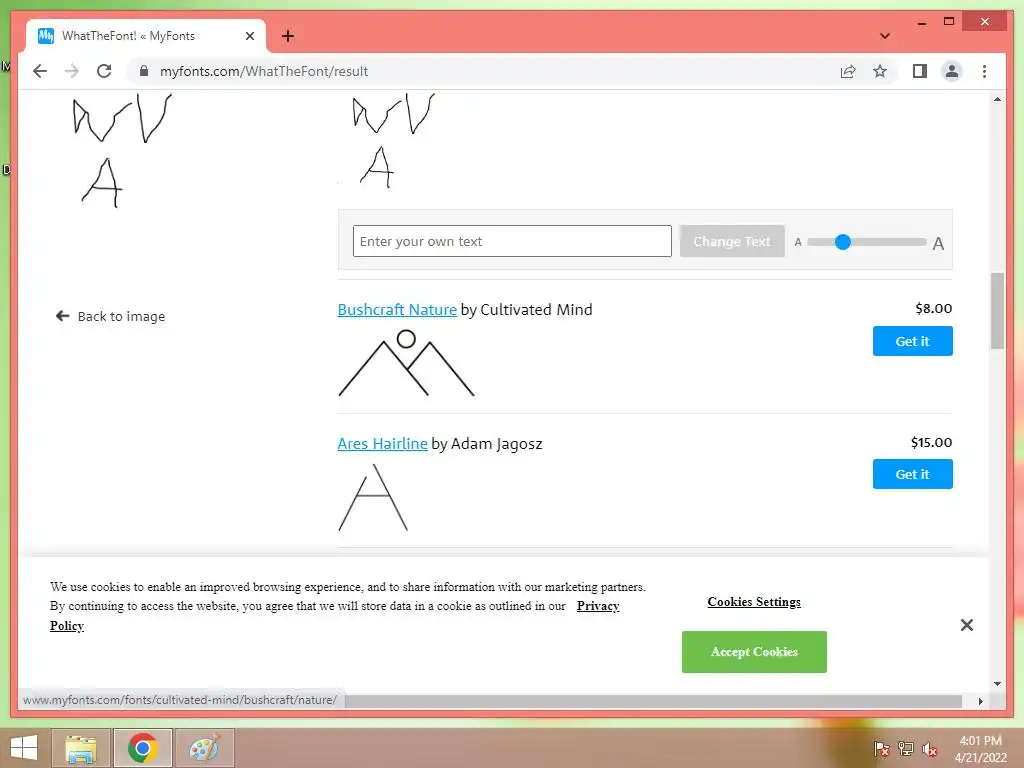Open the Privacy Policy link

[598, 606]
